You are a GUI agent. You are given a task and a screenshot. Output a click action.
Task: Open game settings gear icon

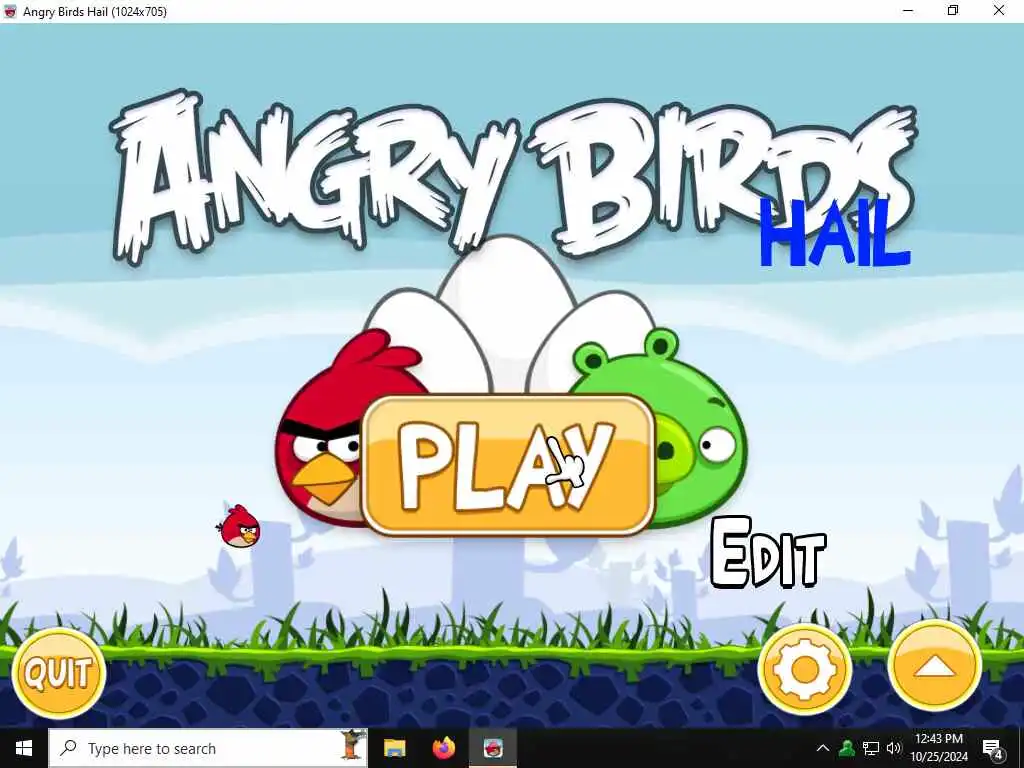point(805,669)
